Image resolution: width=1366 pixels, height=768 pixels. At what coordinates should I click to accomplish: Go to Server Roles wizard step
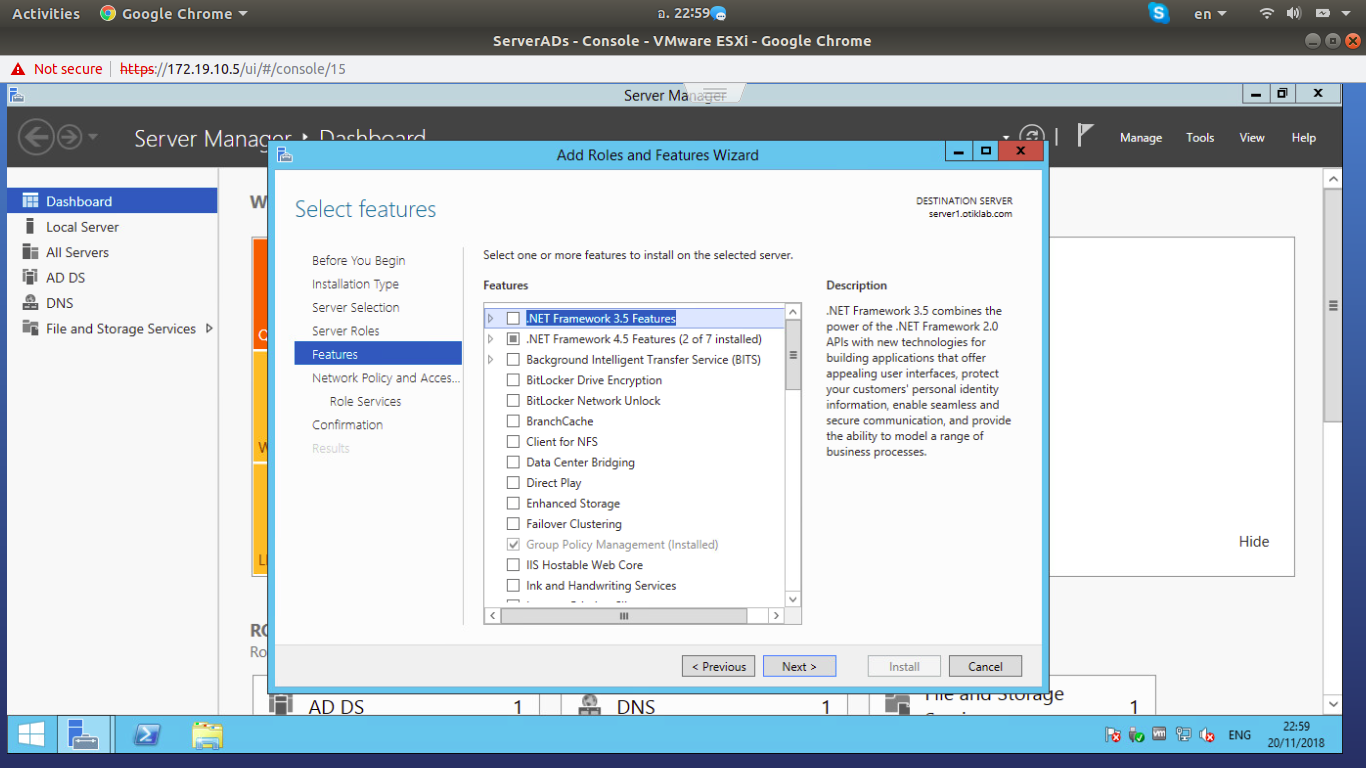[345, 331]
